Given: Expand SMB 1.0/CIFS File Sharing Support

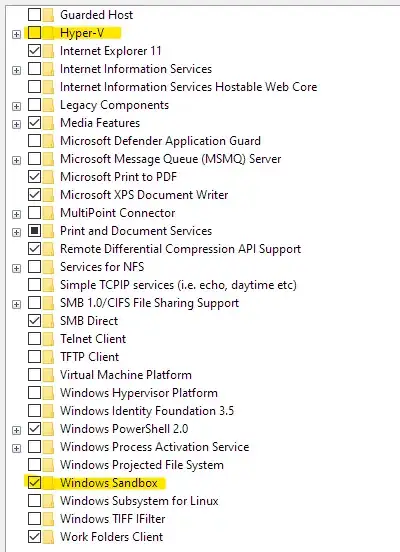Looking at the screenshot, I should [16, 304].
